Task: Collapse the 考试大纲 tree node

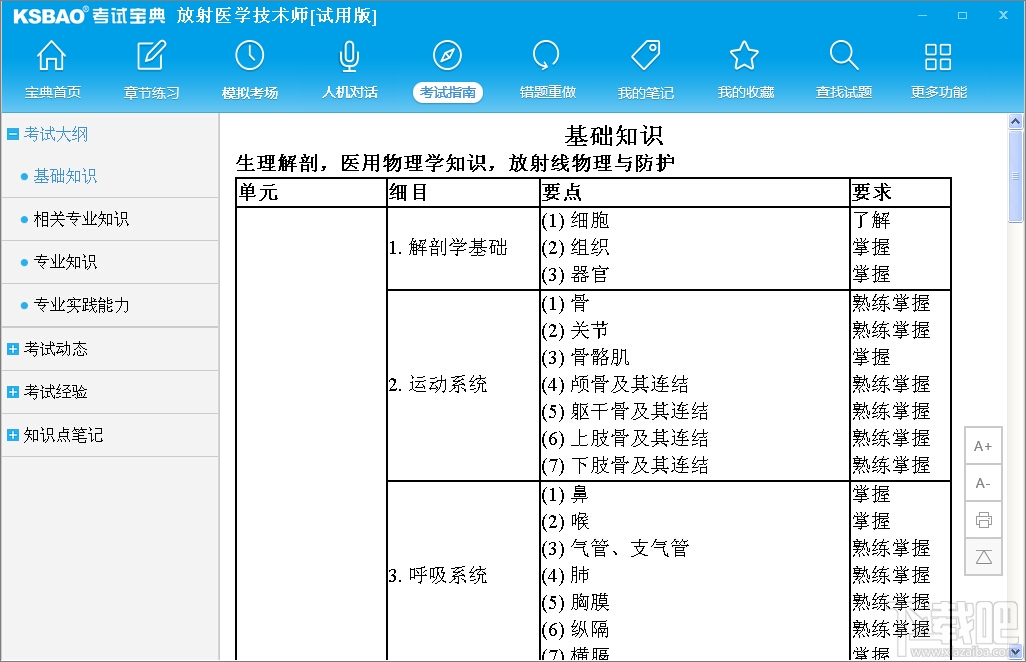Action: coord(12,134)
